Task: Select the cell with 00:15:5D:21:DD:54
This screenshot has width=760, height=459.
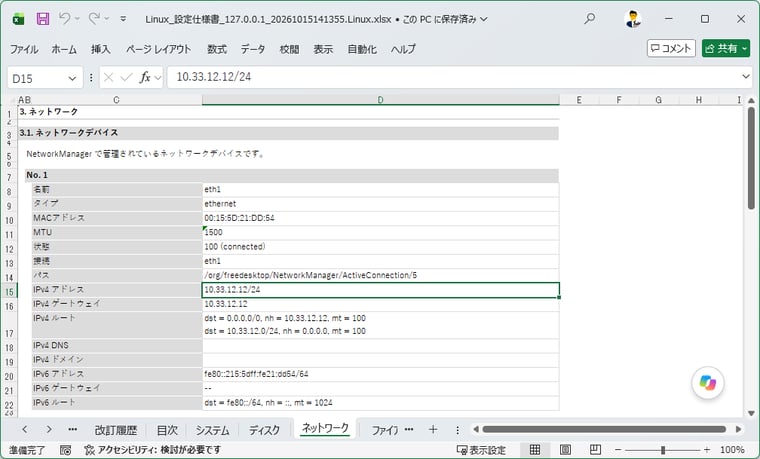Action: (380, 218)
